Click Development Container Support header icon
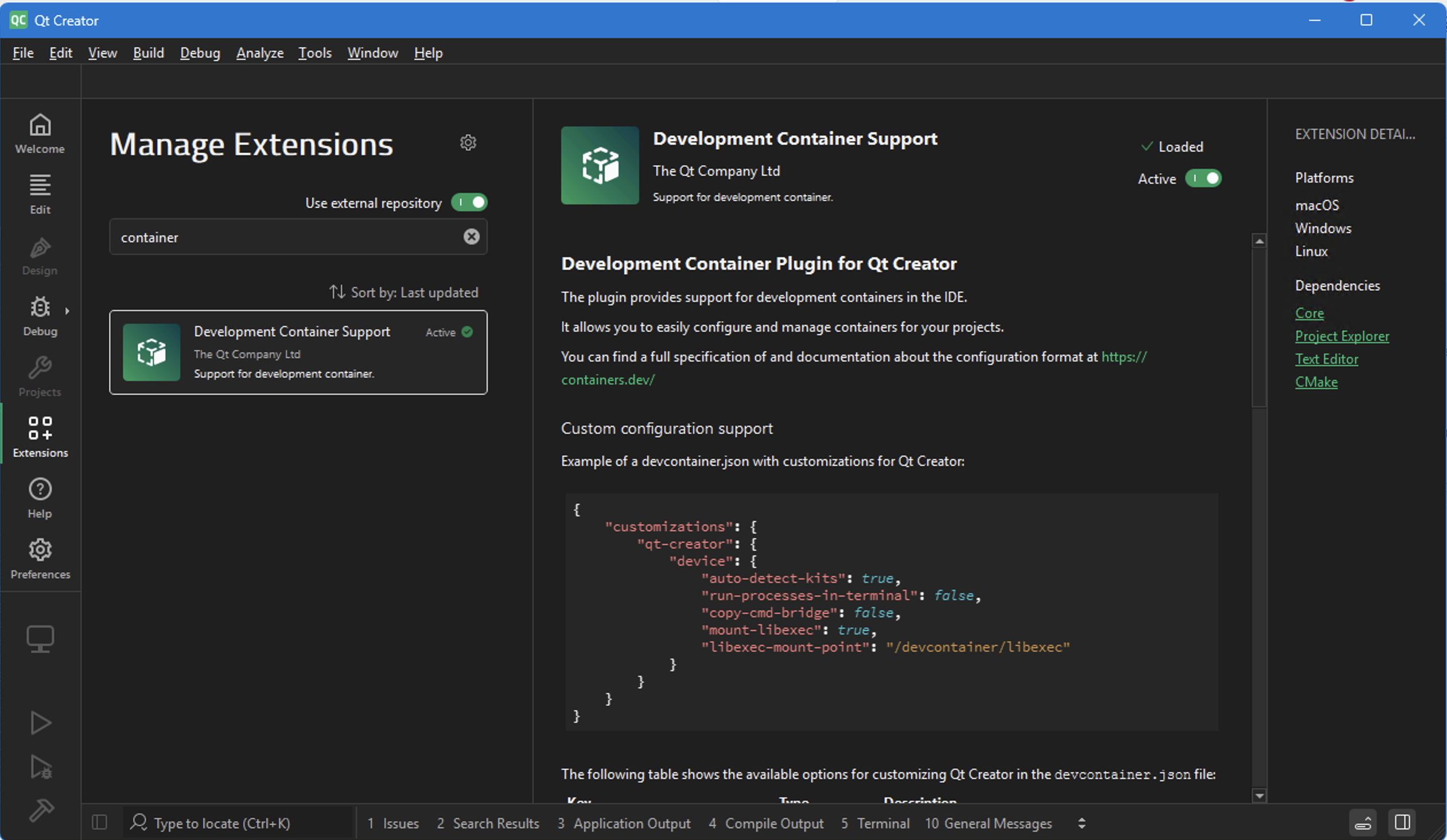 point(600,165)
